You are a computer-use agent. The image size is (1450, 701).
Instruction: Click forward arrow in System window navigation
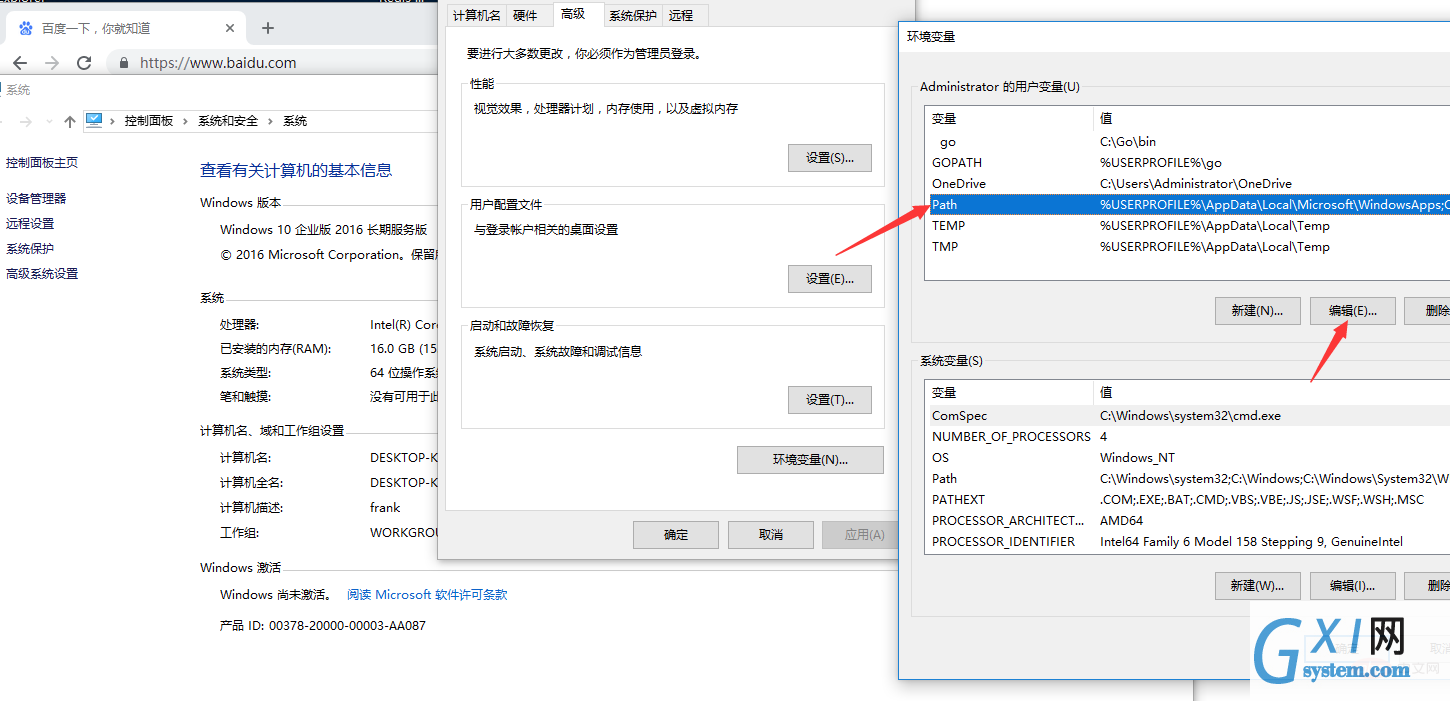(x=26, y=121)
